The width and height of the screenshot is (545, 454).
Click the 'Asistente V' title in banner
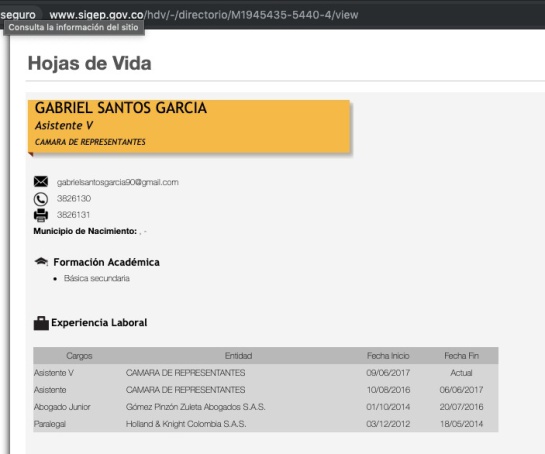[64, 125]
